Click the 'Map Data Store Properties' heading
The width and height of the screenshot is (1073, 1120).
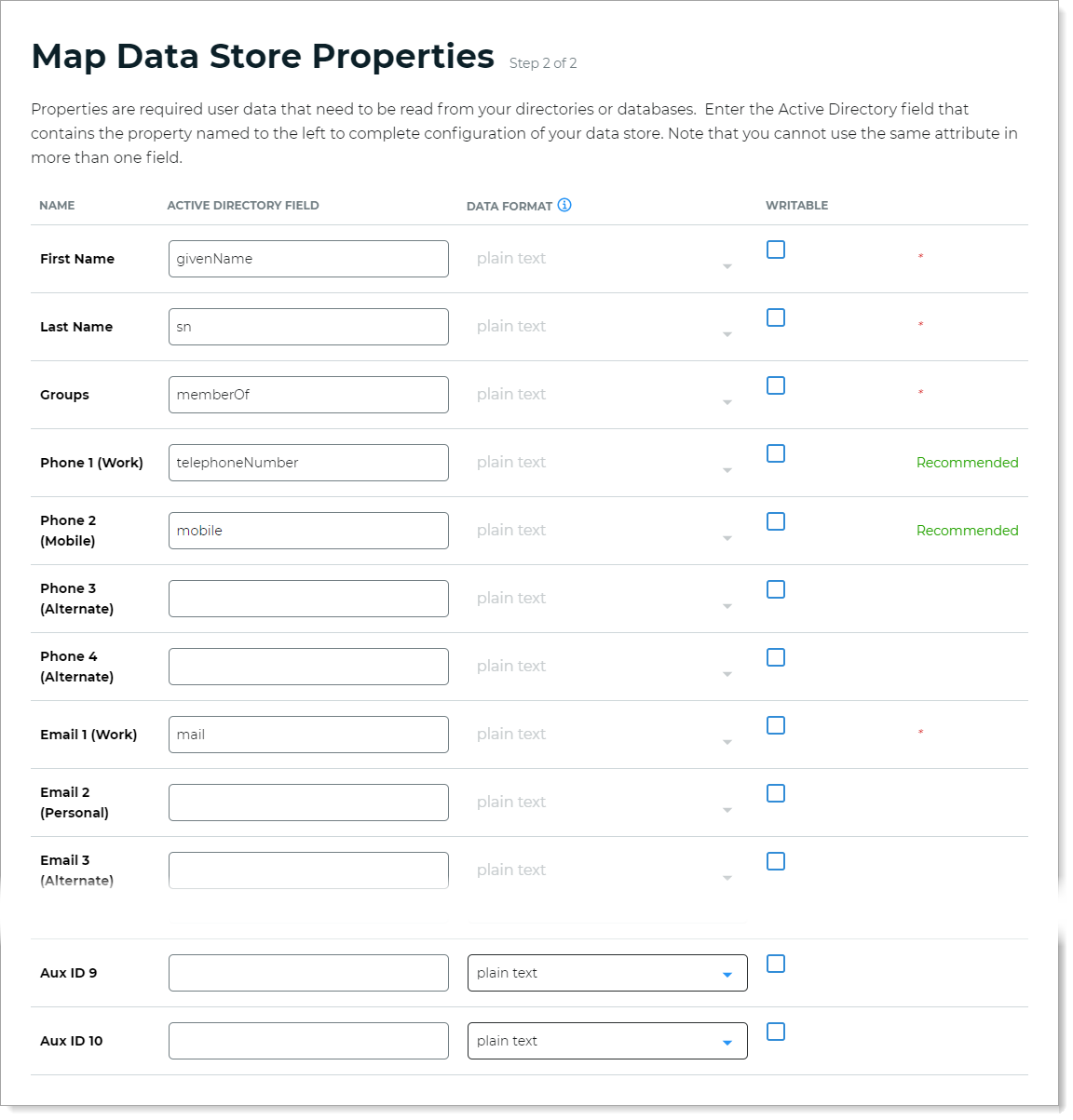coord(263,56)
